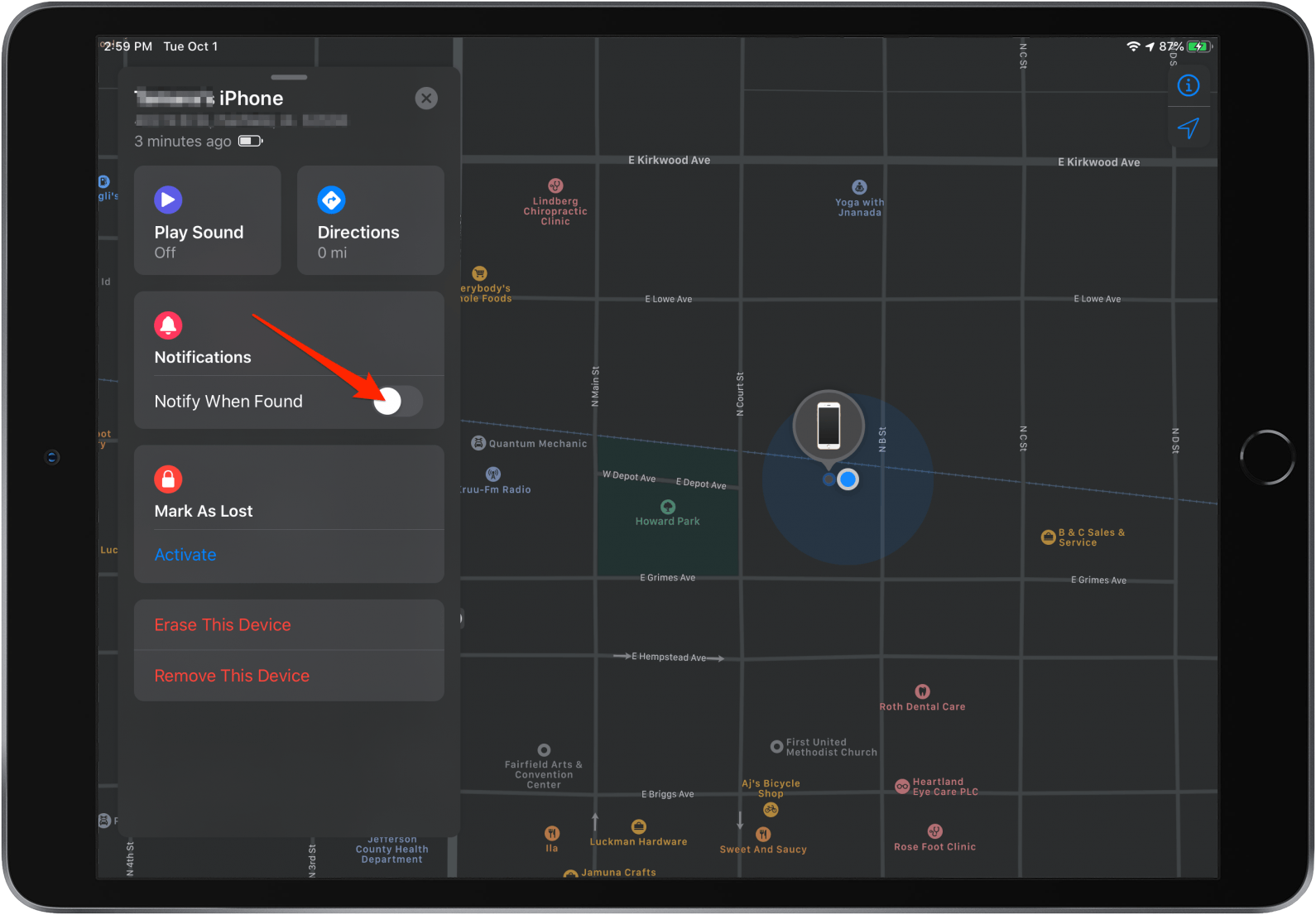Tap the Play Sound button
This screenshot has height=915, width=1316.
207,220
